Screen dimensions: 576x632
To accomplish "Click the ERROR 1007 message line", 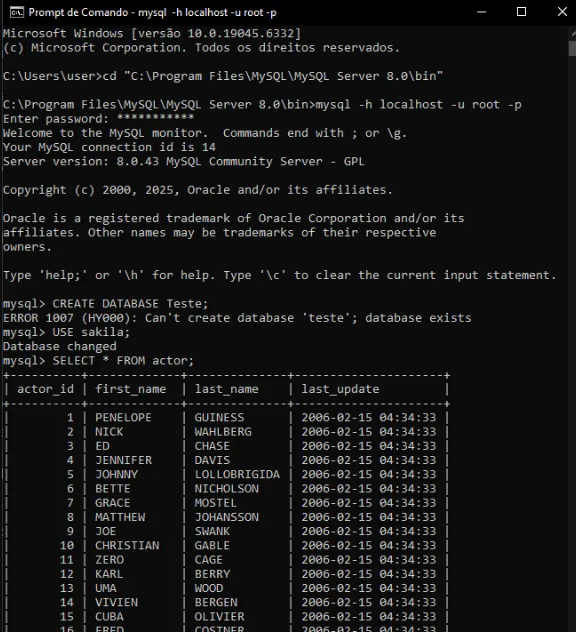I will 237,318.
